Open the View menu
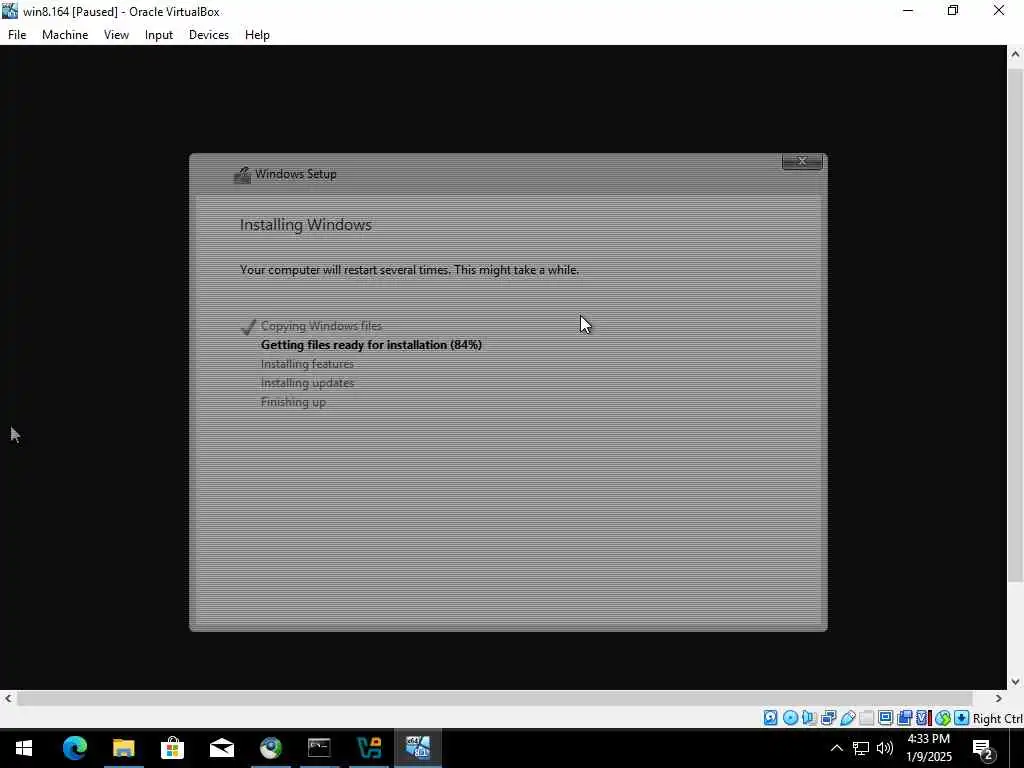 coord(116,35)
